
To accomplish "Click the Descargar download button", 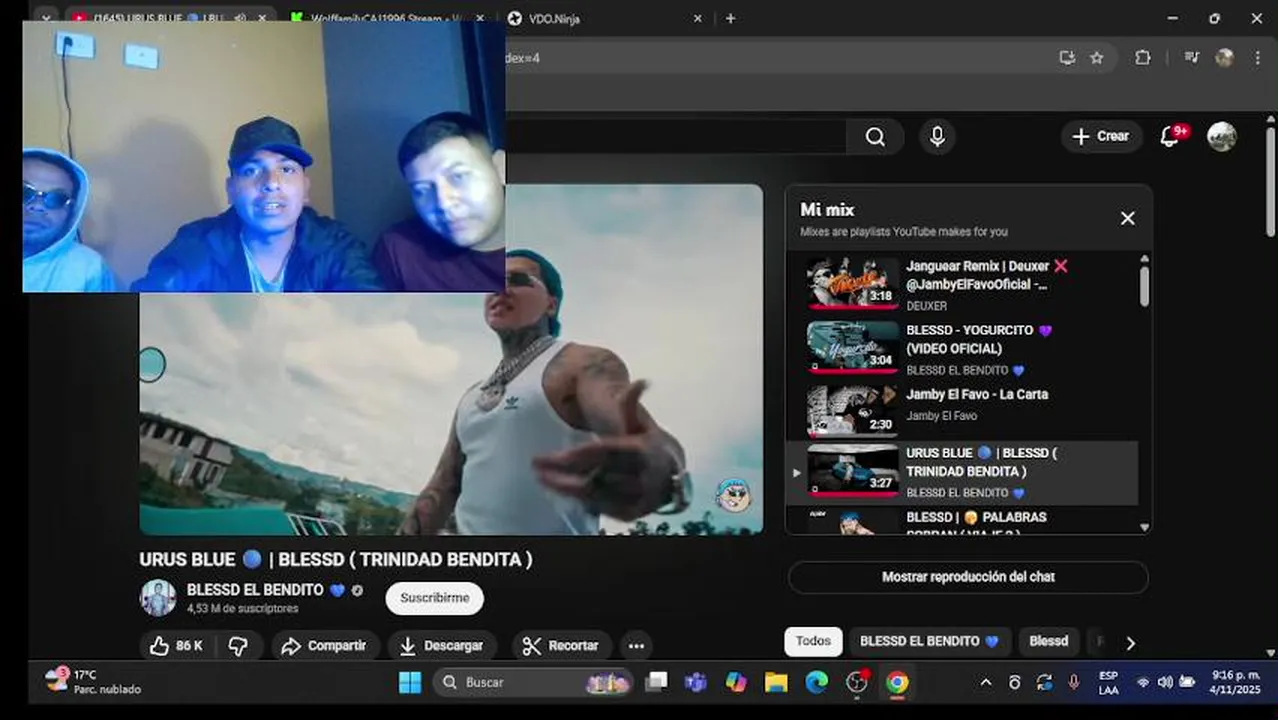I will point(441,646).
